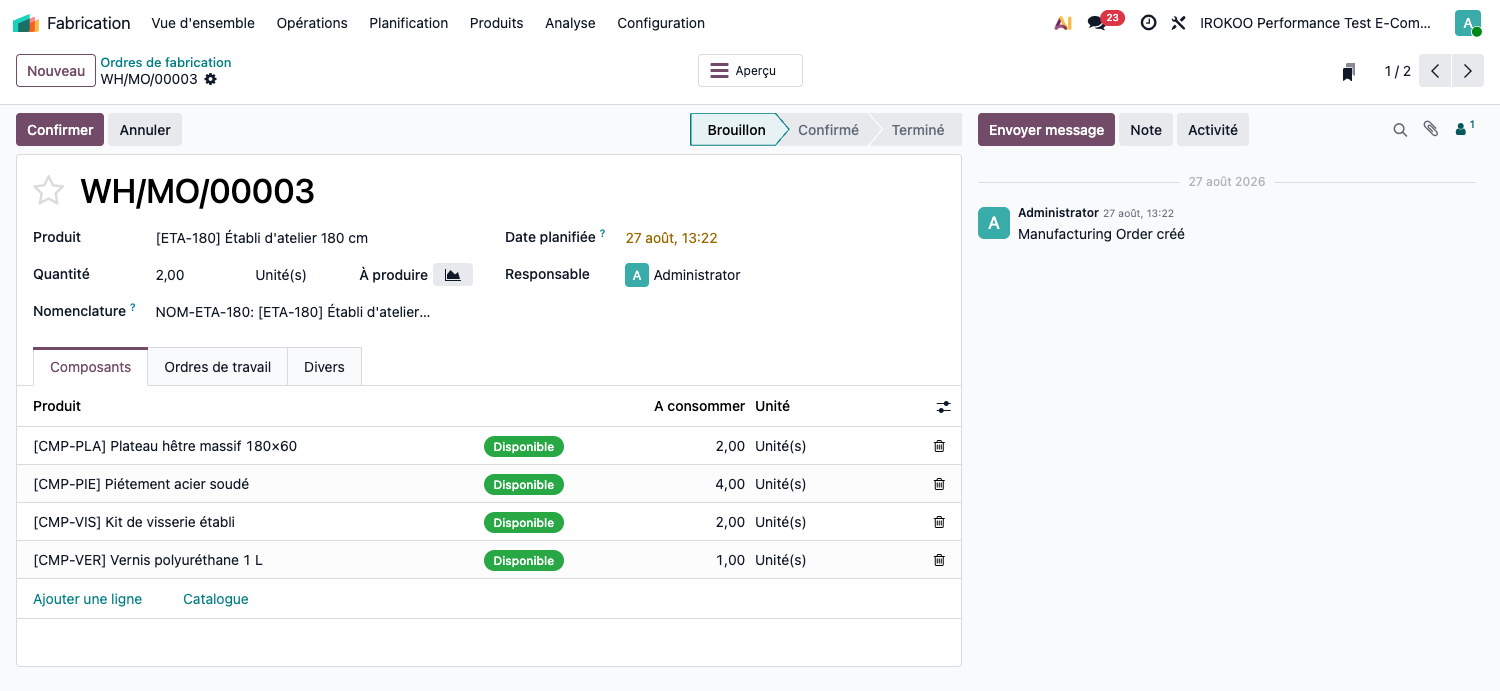Screen dimensions: 1500x691
Task: Open the forecast chart icon beside À produire
Action: coord(453,275)
